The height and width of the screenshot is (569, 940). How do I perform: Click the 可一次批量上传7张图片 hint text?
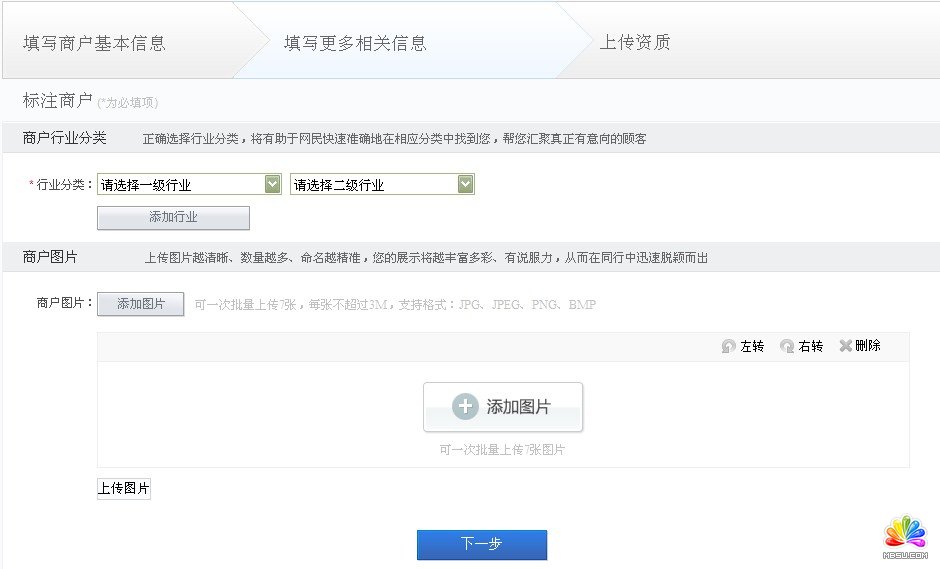click(502, 450)
